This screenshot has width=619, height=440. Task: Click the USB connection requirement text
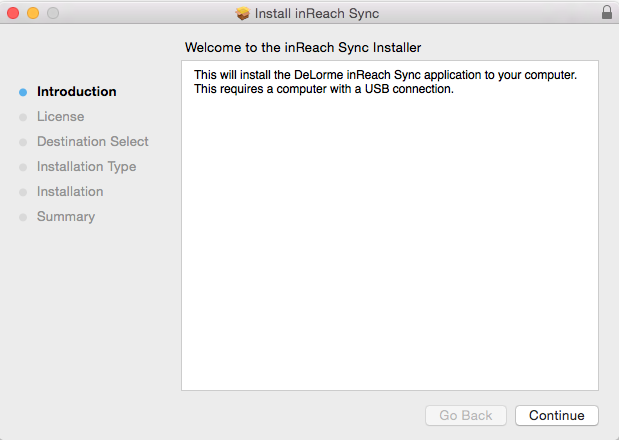(x=324, y=89)
